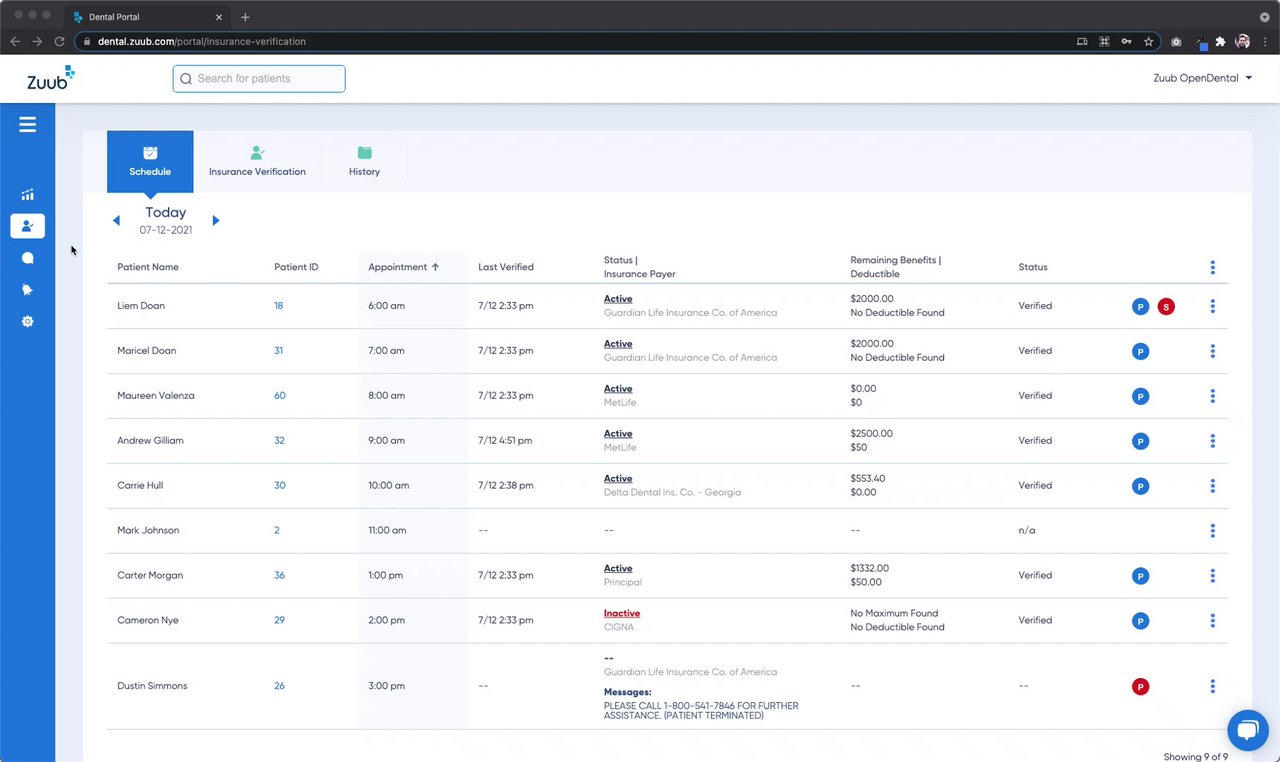
Task: Switch to the History tab
Action: 364,162
